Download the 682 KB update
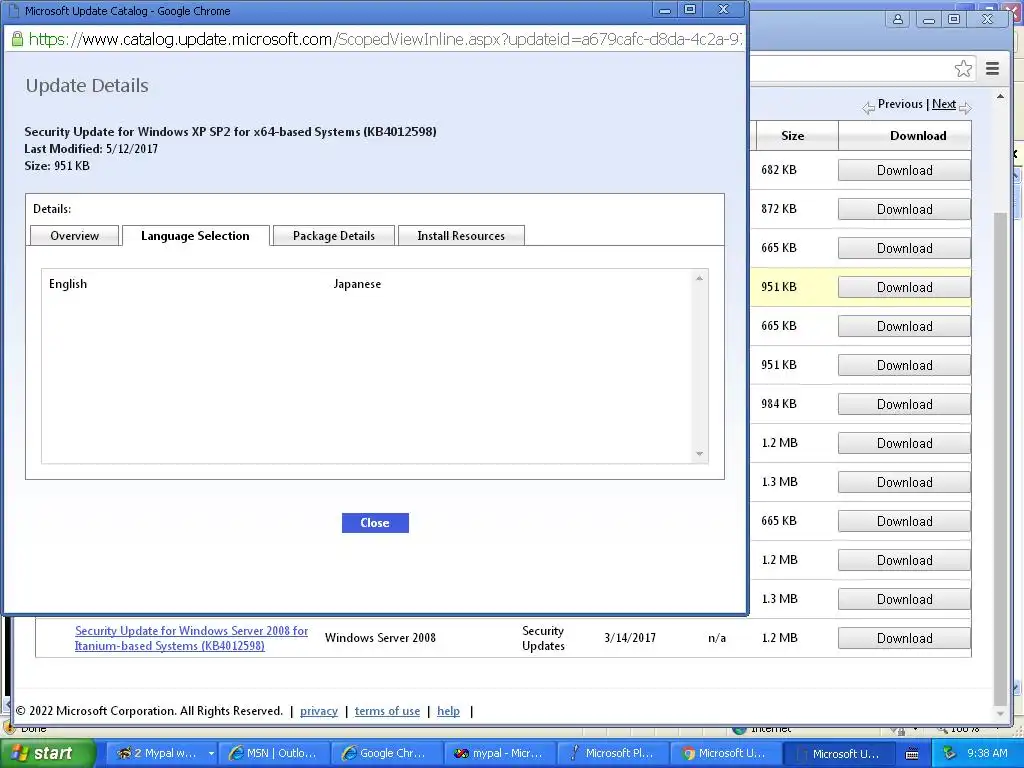The width and height of the screenshot is (1024, 768). point(904,170)
